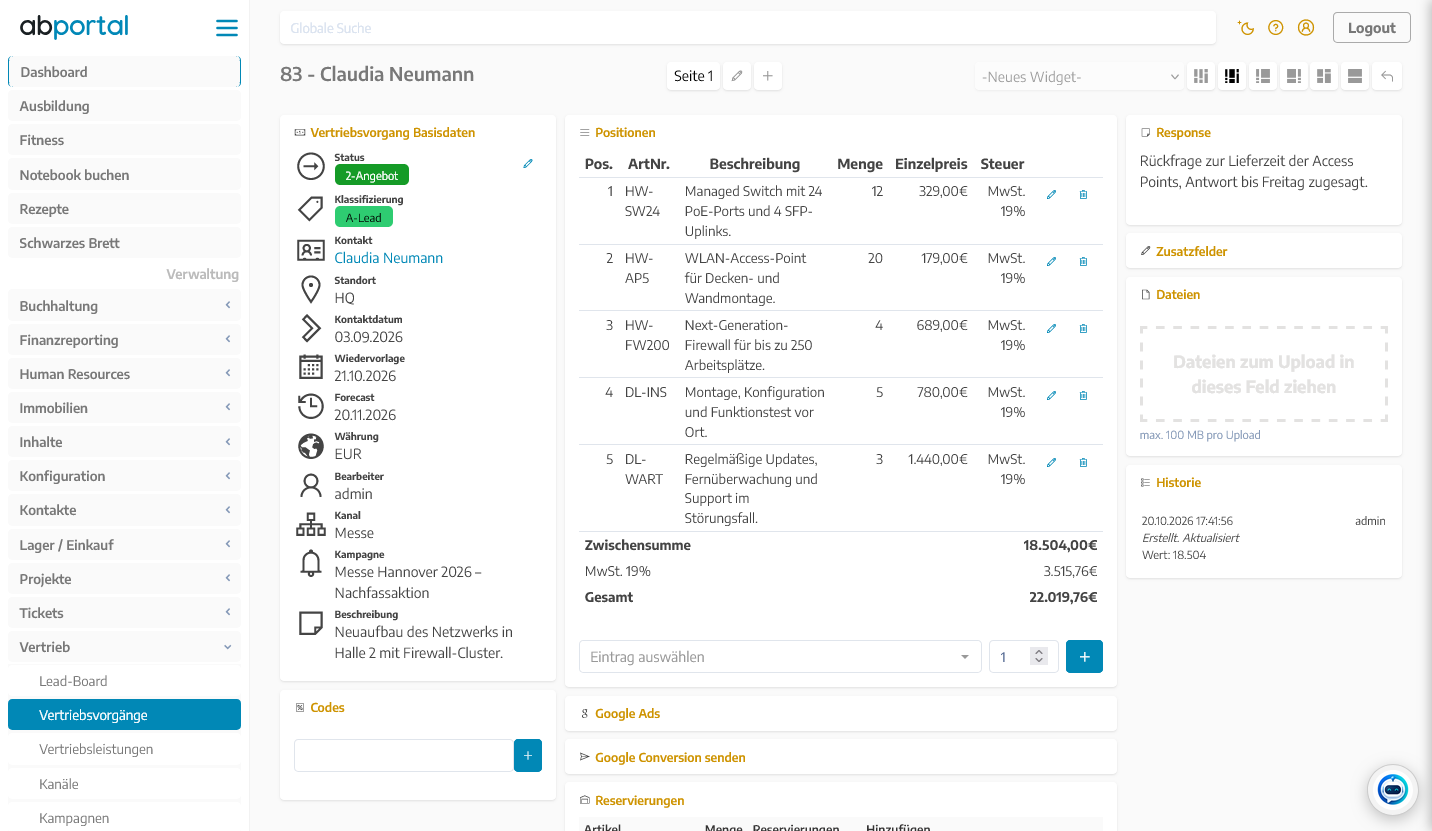The image size is (1432, 831).
Task: Add position with blue plus button
Action: click(x=1085, y=657)
